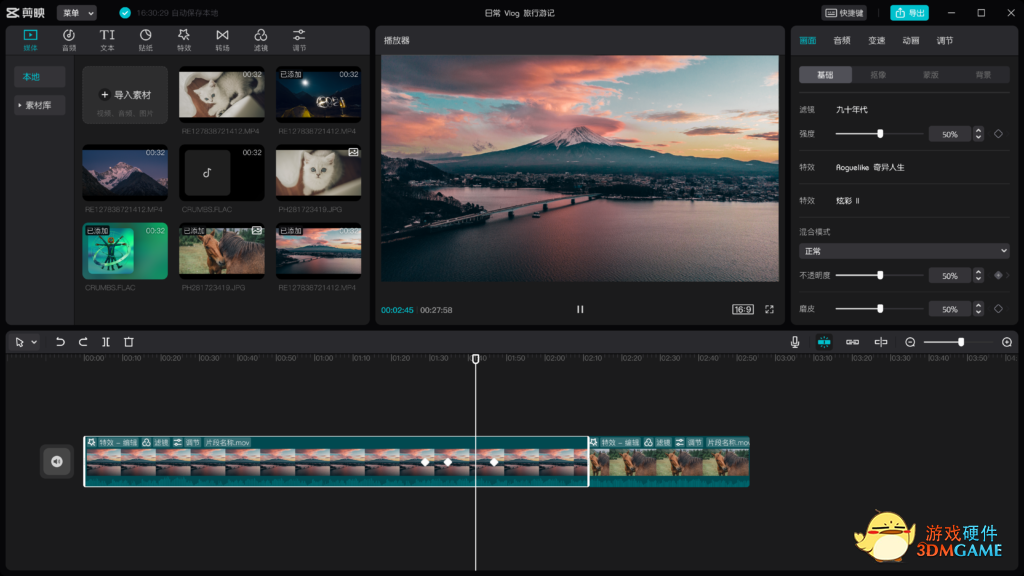Screen dimensions: 1024x576
Task: Click the 特效 effect star icon on horse clip
Action: click(x=594, y=442)
